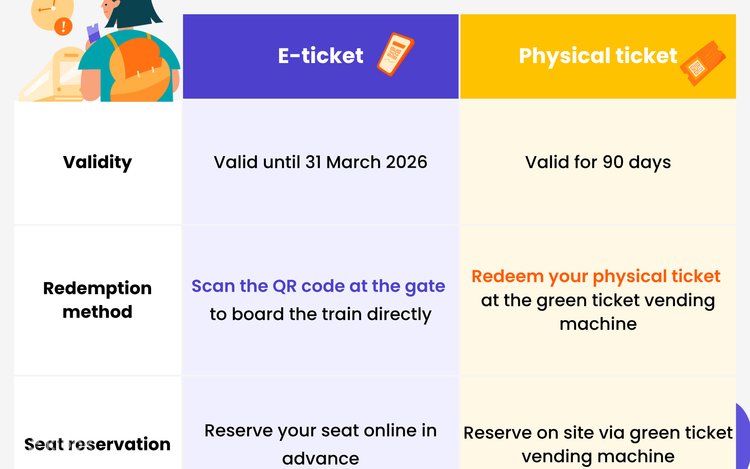Click the "Valid for 90 days" cell
Viewport: 750px width, 469px height.
[x=597, y=162]
